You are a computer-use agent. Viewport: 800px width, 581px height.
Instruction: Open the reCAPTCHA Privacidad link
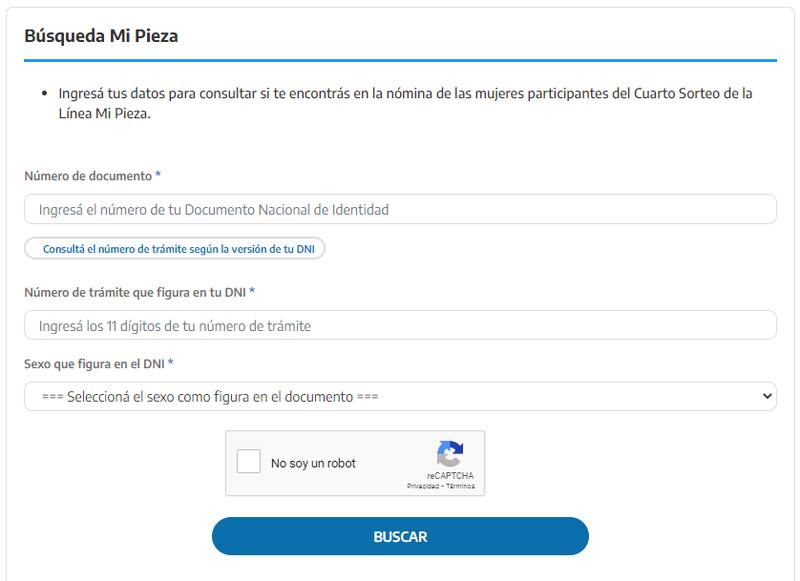[x=423, y=486]
